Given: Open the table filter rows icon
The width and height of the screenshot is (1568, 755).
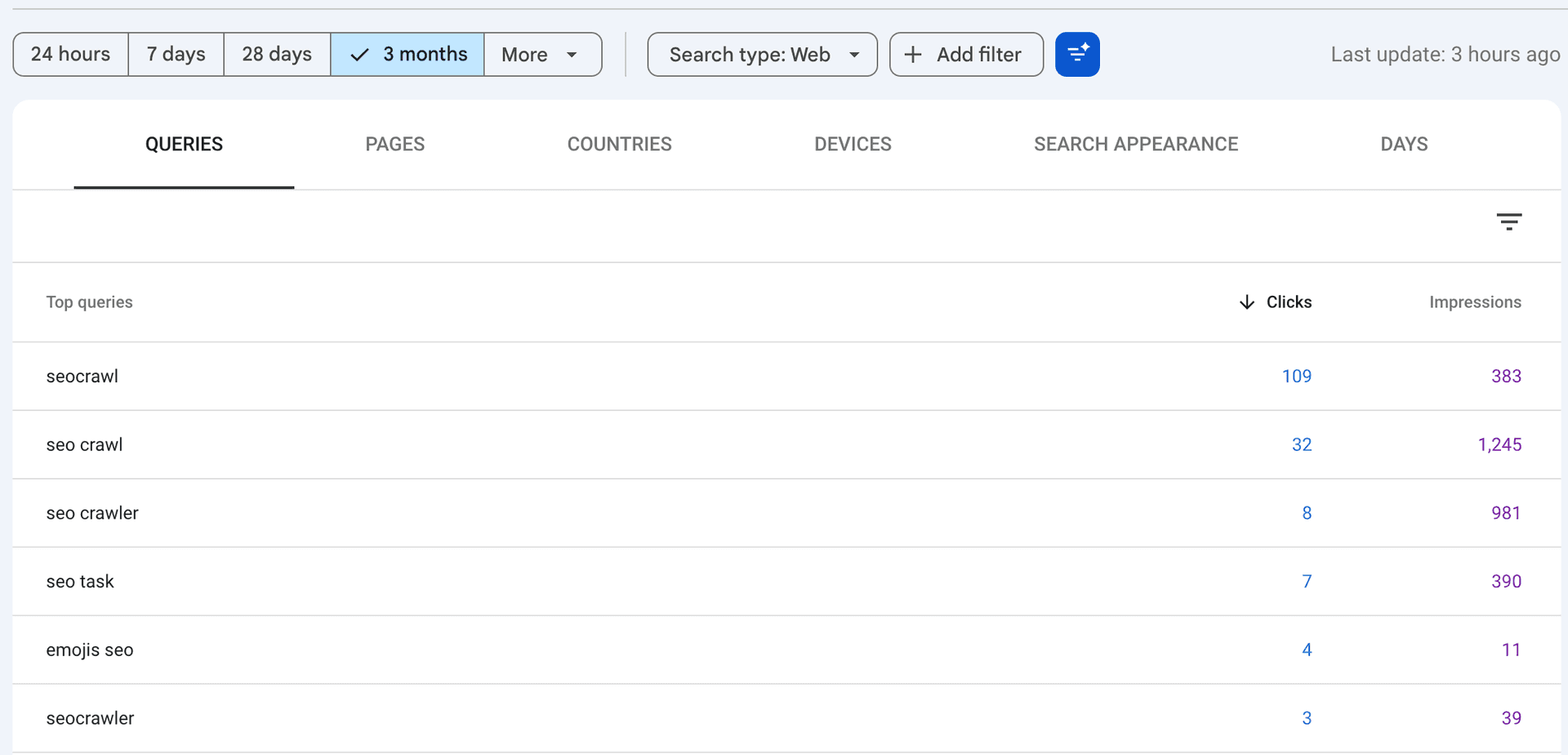Looking at the screenshot, I should (x=1508, y=221).
